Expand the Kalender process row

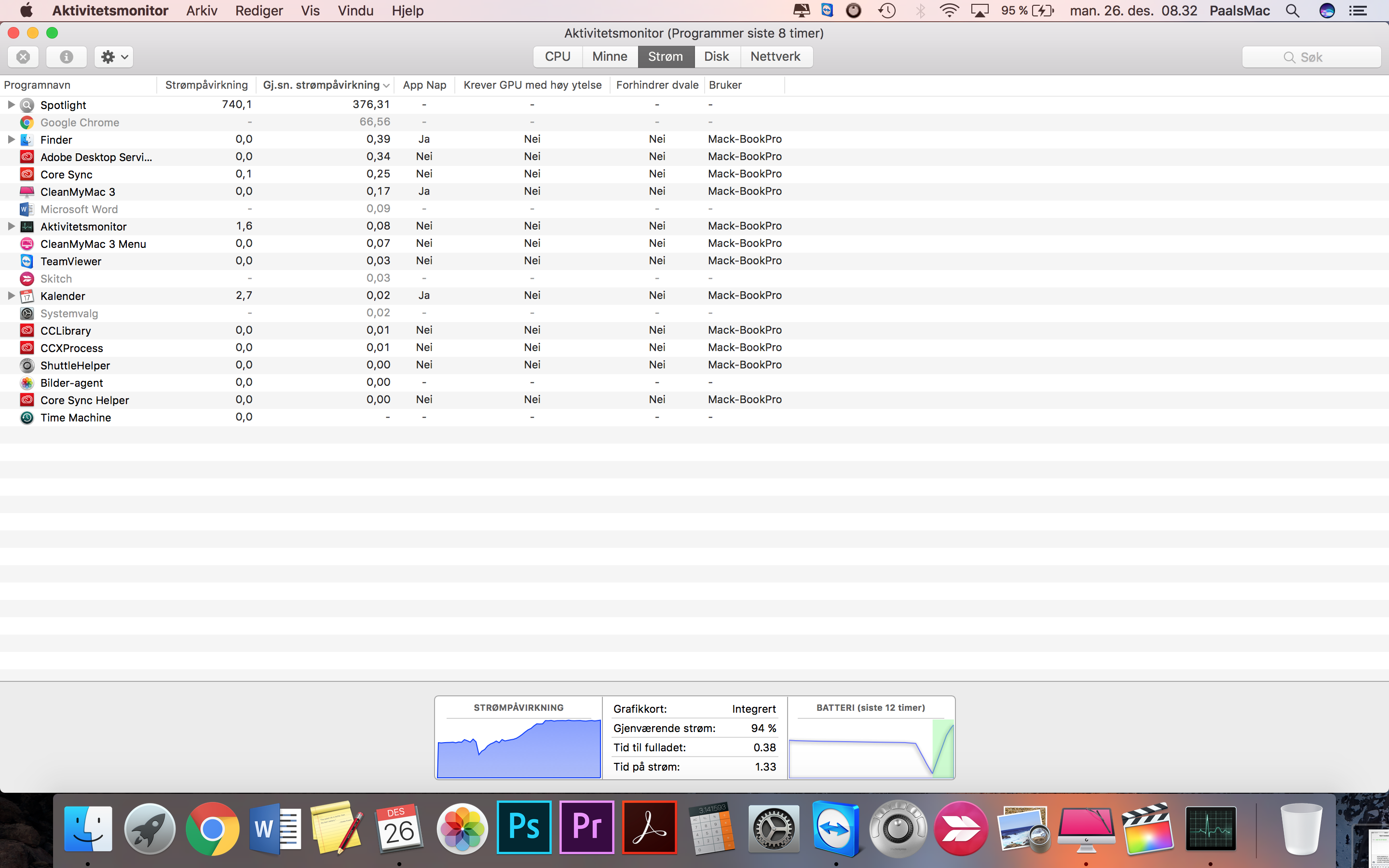click(11, 296)
